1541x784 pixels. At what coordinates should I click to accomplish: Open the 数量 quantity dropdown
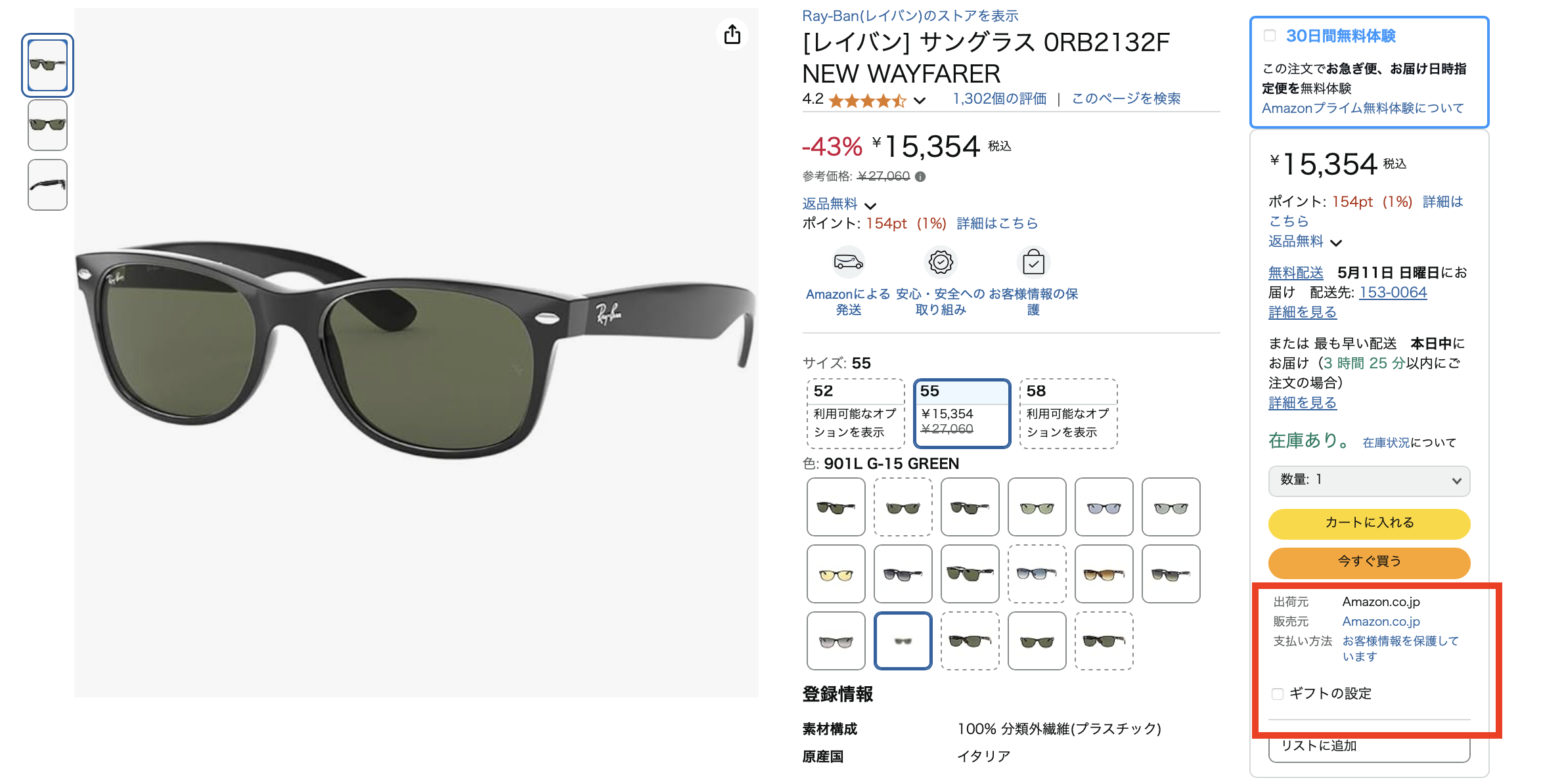(1369, 481)
